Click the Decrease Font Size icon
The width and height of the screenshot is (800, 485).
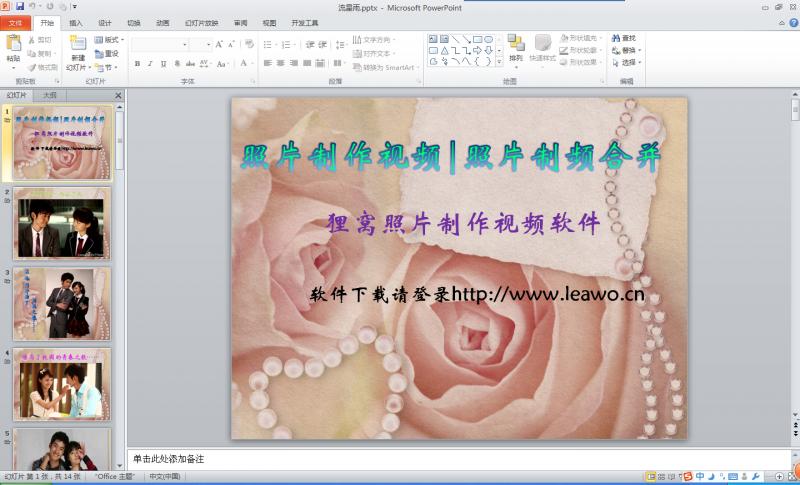[231, 45]
